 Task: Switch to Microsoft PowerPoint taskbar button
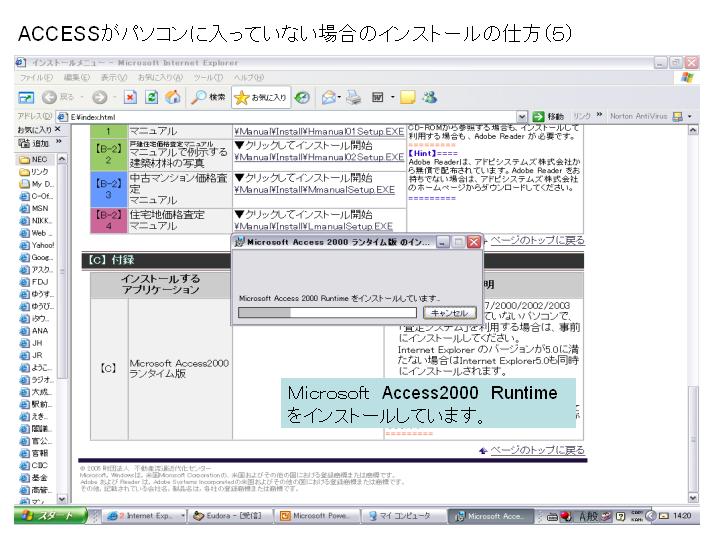318,516
